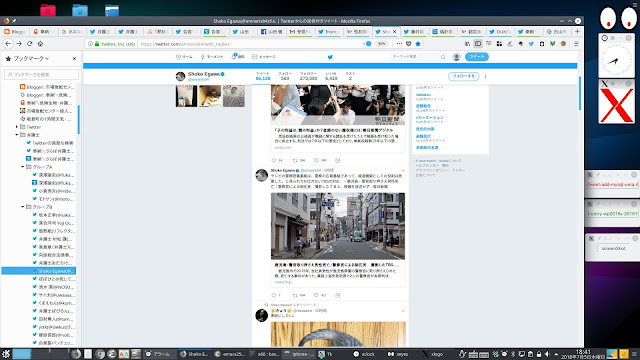The image size is (640, 360).
Task: Click the zoom level 80% badge
Action: point(381,44)
